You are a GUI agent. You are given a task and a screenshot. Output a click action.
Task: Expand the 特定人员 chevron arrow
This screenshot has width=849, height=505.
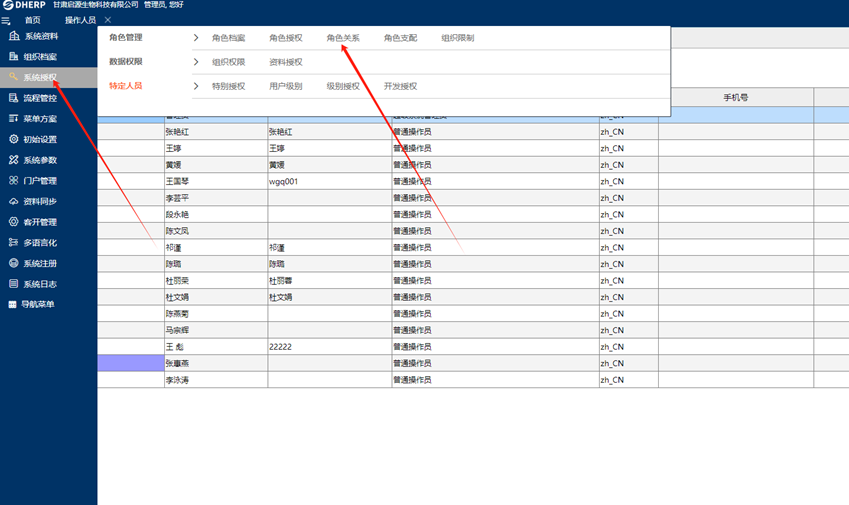point(196,86)
